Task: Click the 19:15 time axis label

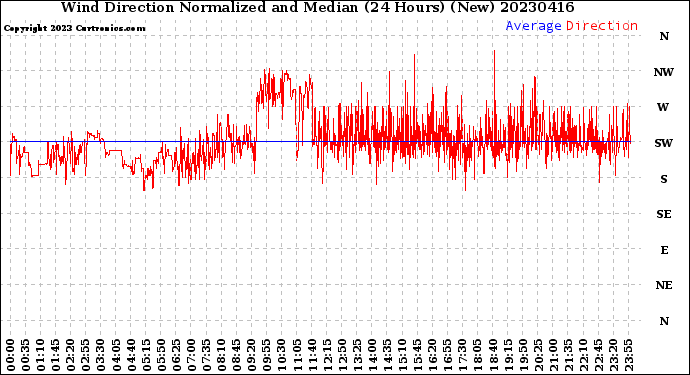Action: (x=508, y=356)
